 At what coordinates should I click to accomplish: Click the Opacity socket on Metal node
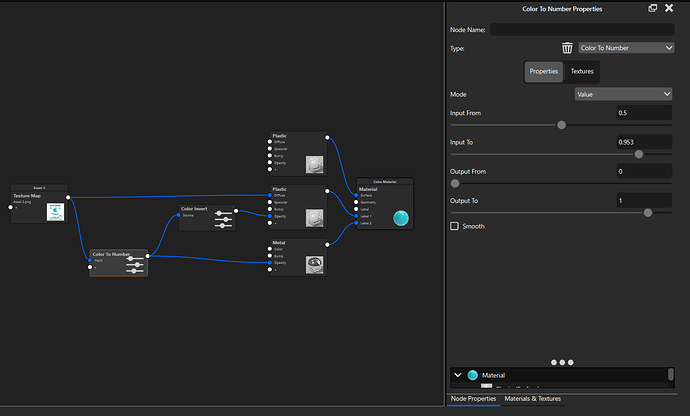[x=270, y=263]
